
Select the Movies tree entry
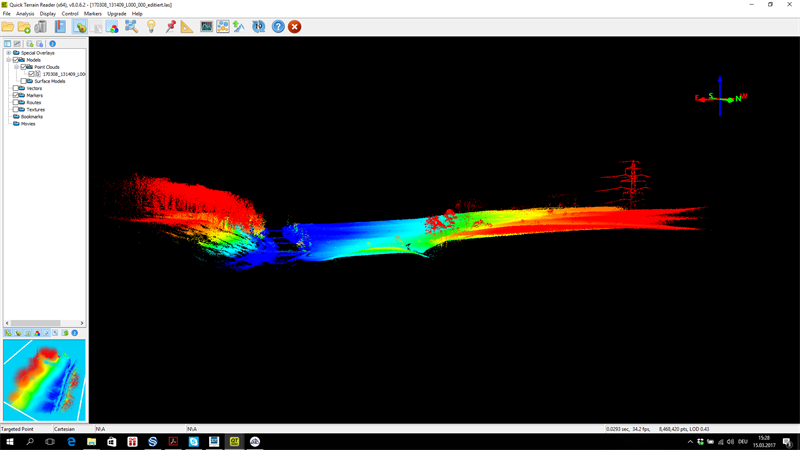pos(28,124)
